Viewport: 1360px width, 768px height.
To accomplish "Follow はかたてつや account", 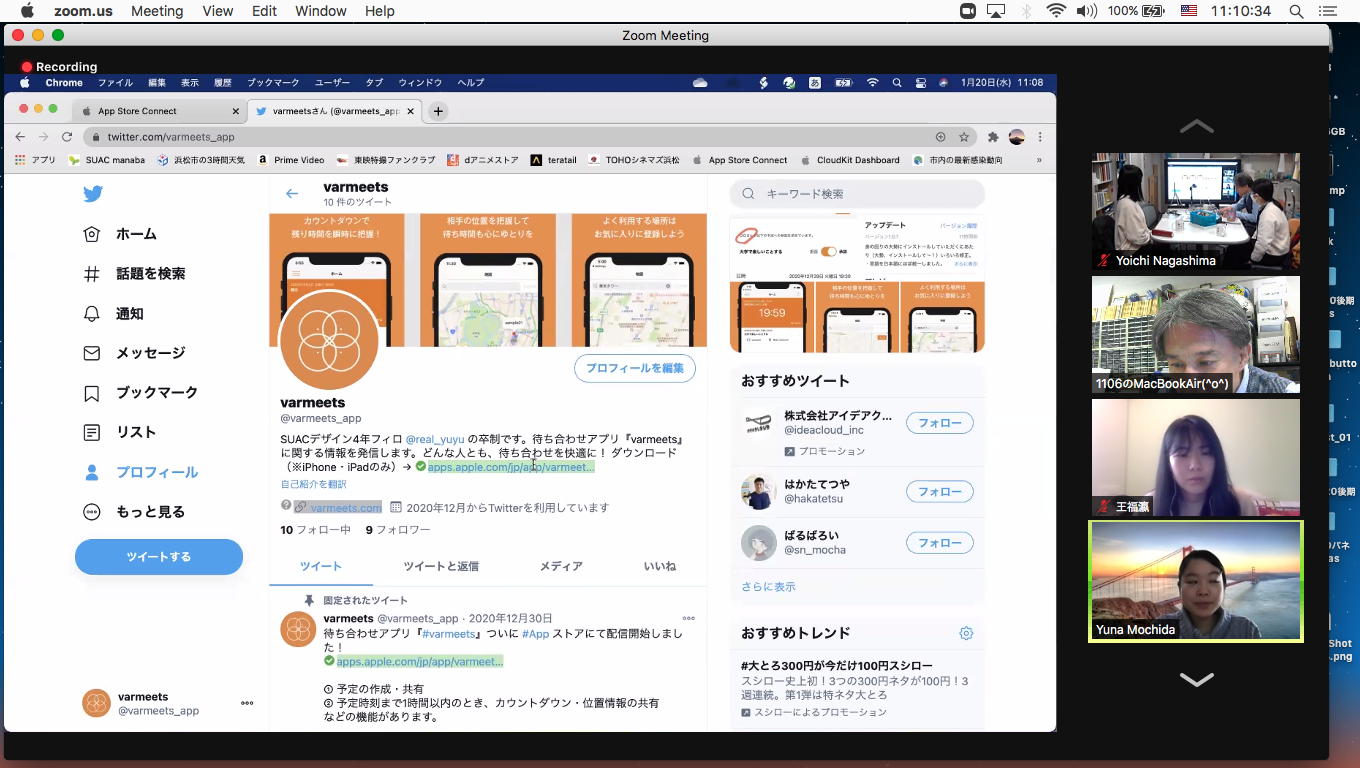I will (940, 491).
